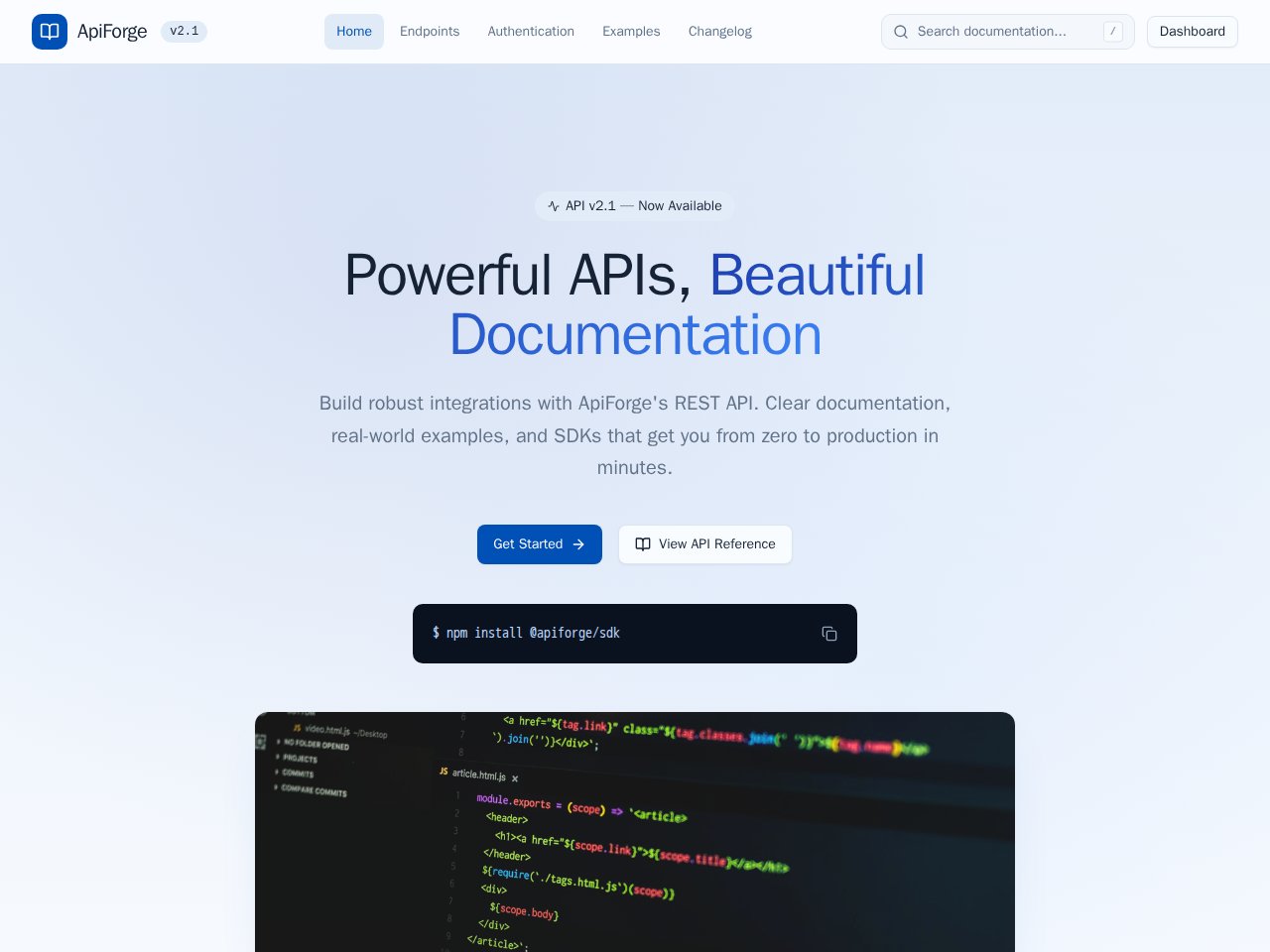This screenshot has height=952, width=1270.
Task: Select the npm install @apiforge/sdk text
Action: tap(527, 633)
